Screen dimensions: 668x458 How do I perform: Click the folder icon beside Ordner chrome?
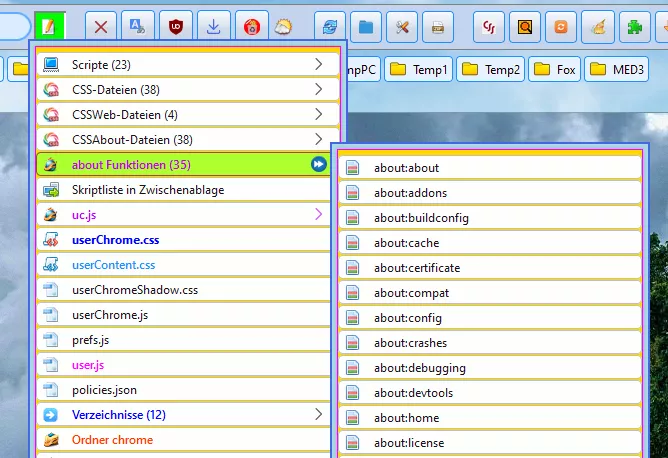click(51, 439)
